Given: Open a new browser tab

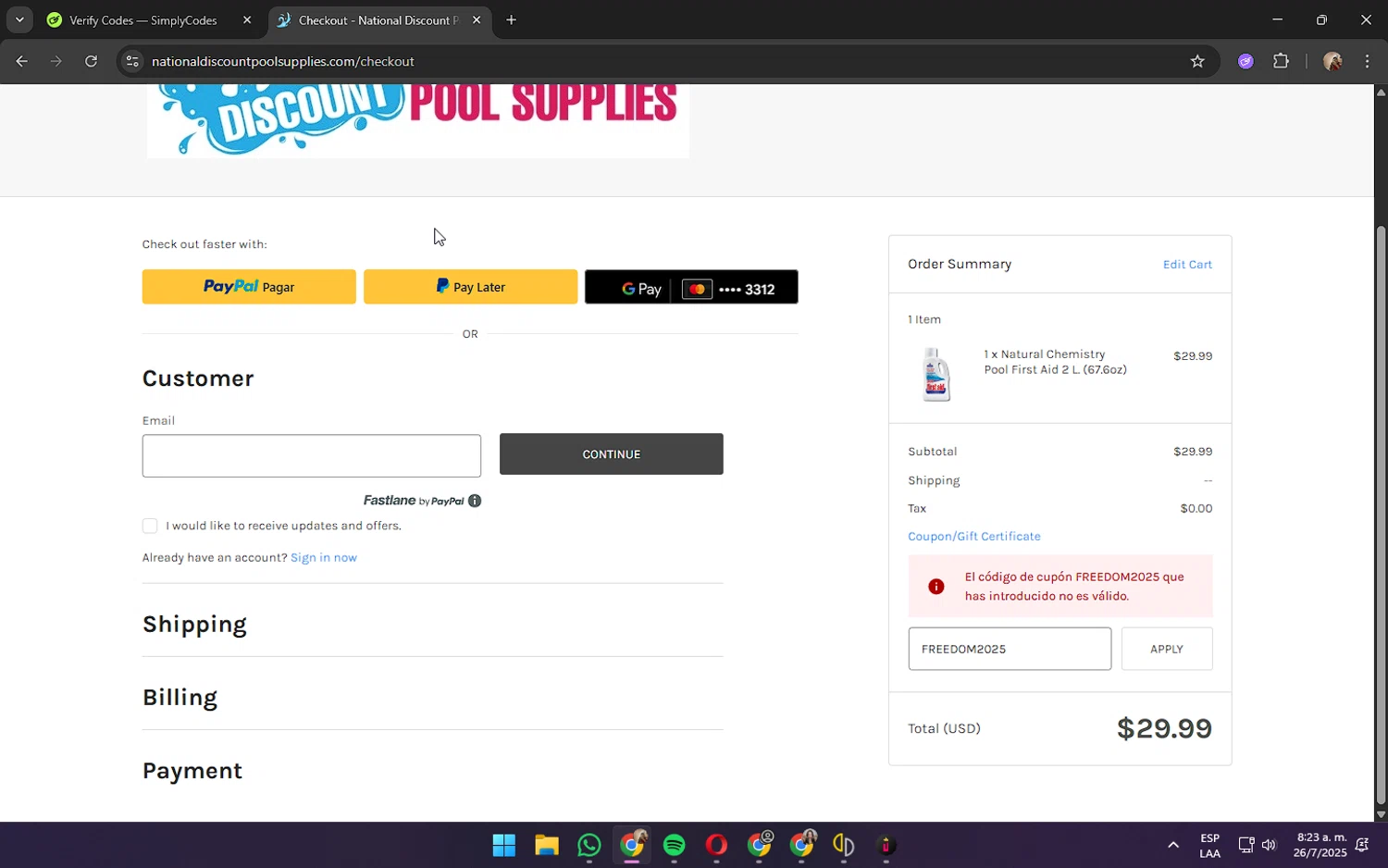Looking at the screenshot, I should click(511, 19).
